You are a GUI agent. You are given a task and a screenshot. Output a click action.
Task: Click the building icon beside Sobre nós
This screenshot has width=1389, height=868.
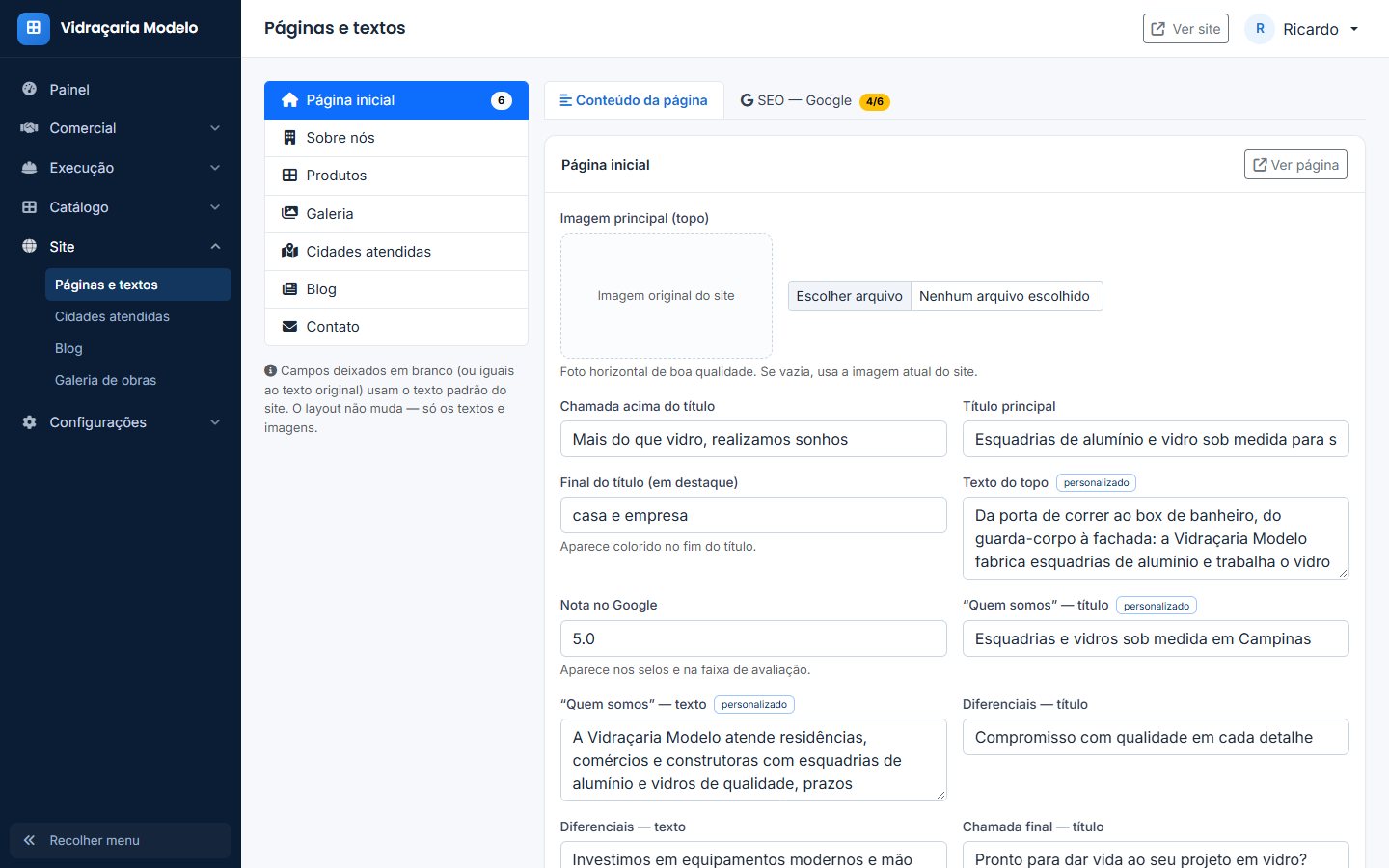click(x=289, y=138)
